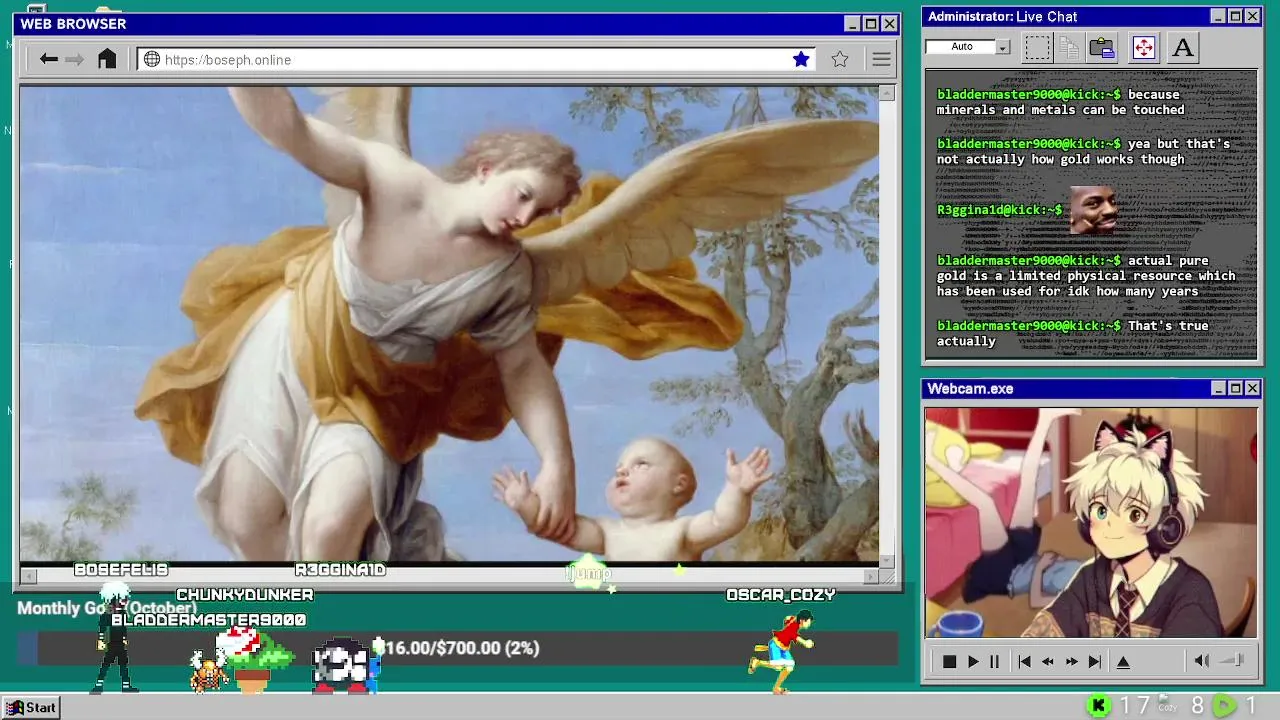Open the Start menu
The image size is (1280, 720).
click(31, 707)
